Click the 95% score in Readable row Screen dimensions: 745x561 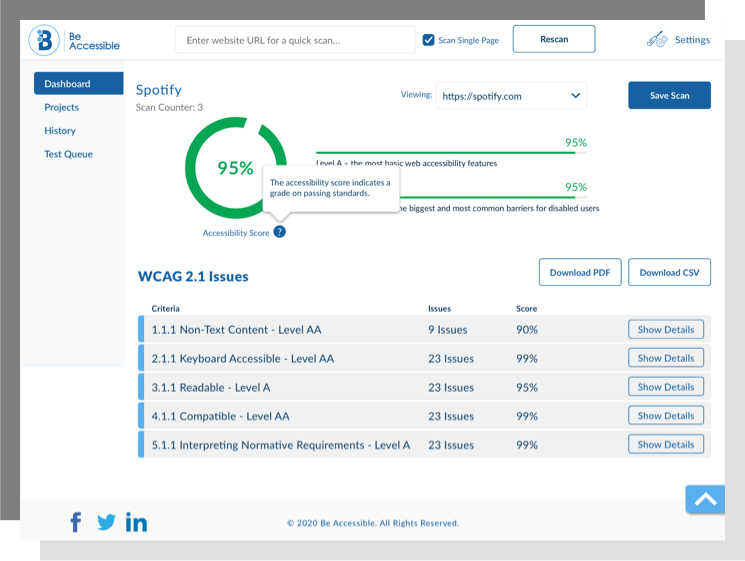point(527,388)
